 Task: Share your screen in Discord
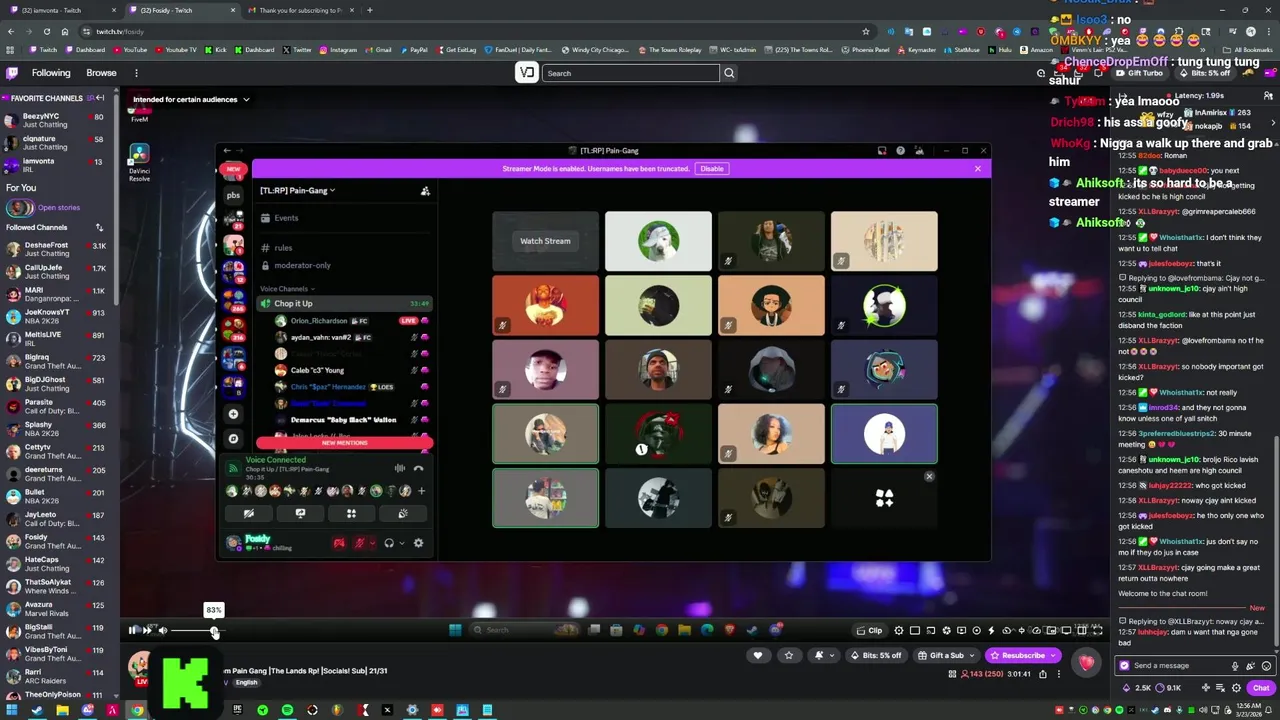coord(300,514)
